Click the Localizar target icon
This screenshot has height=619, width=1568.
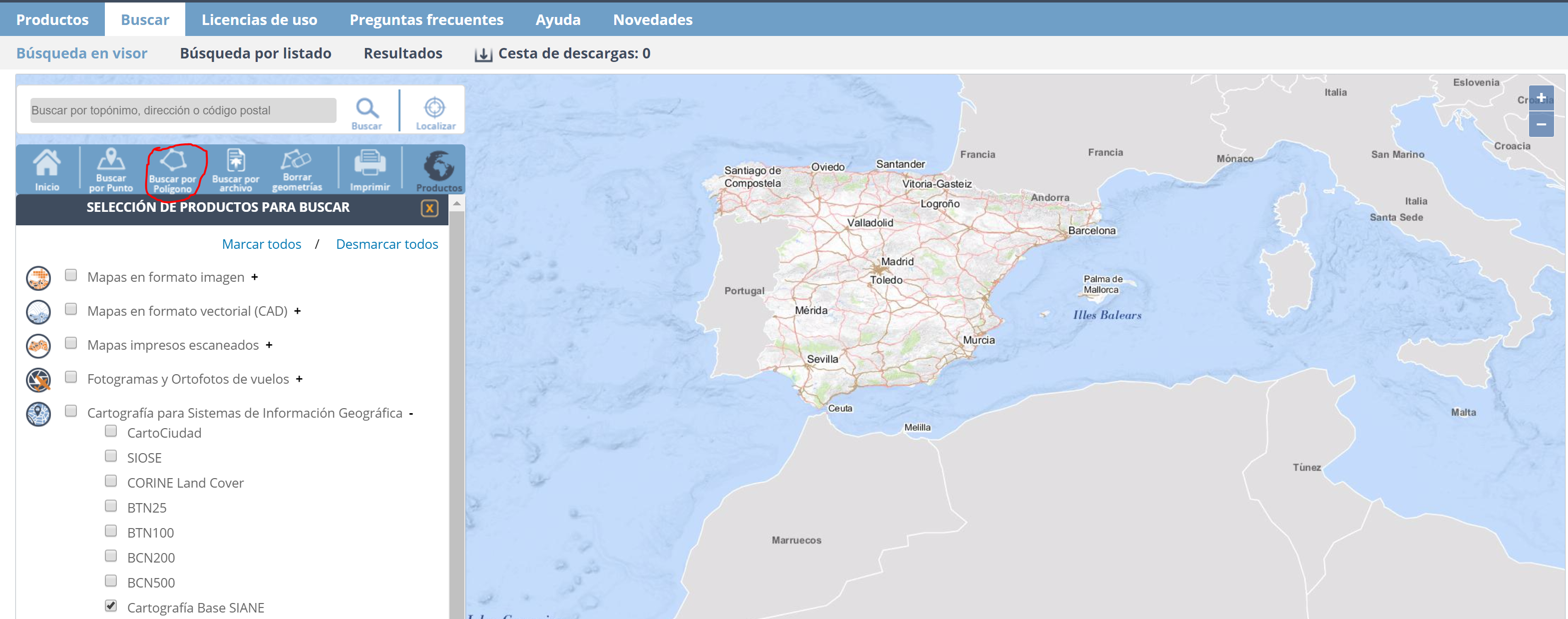[434, 113]
